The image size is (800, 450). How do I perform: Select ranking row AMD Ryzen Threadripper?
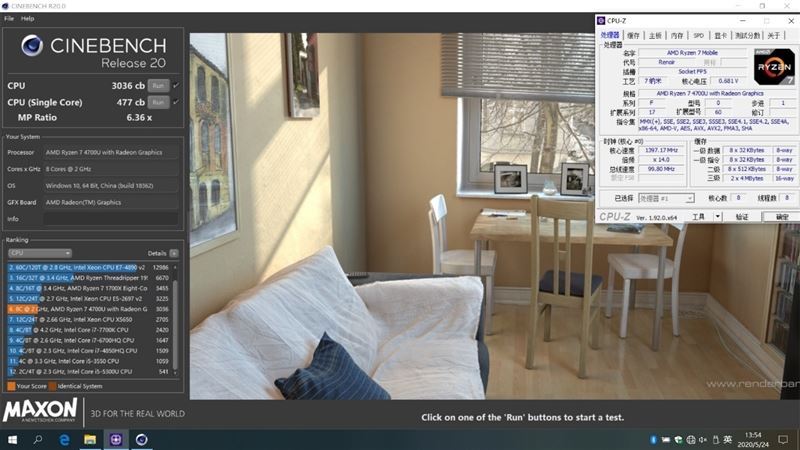click(88, 278)
